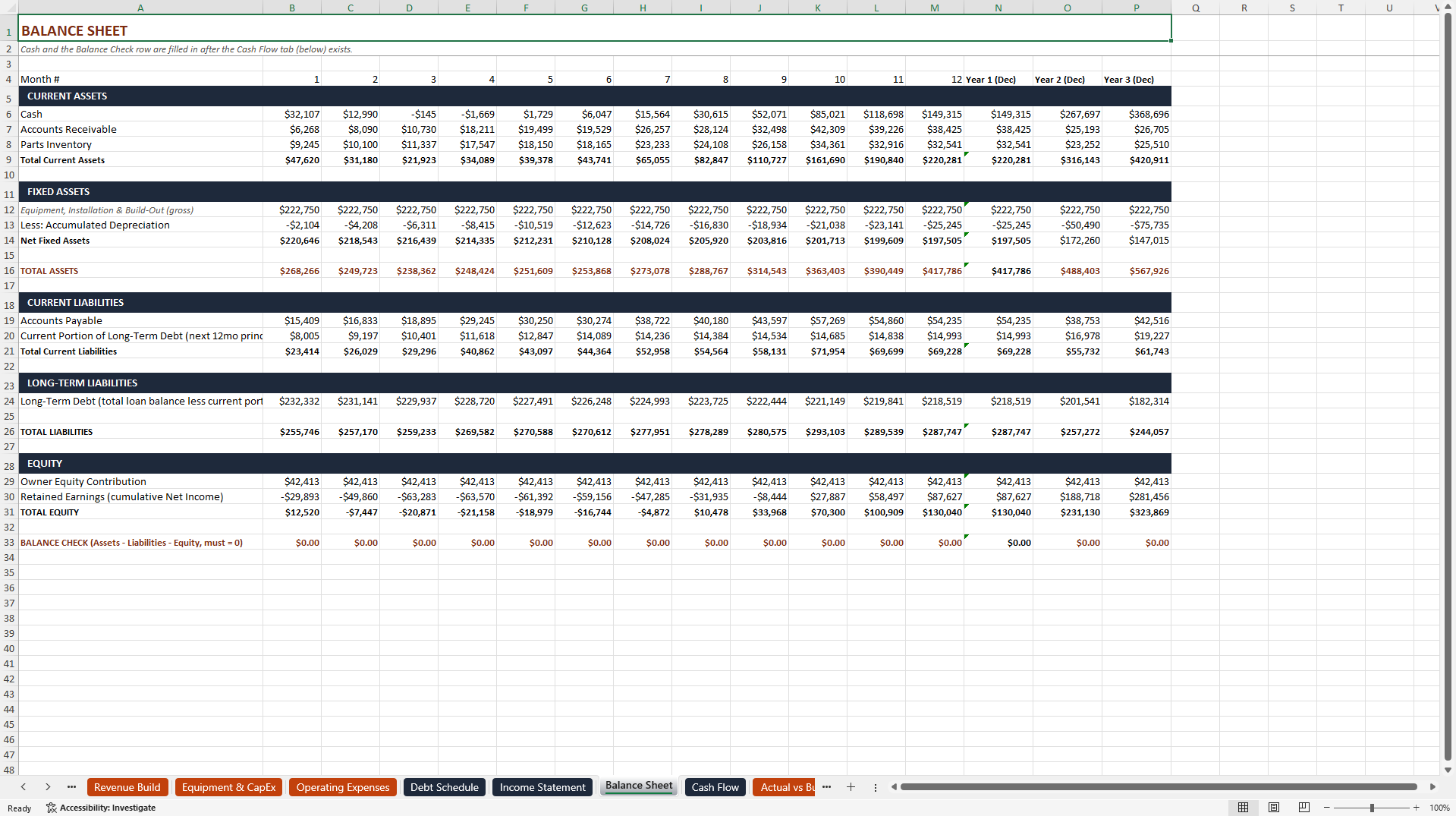Click the horizontal scrollbar thumb
Viewport: 1456px width, 816px height.
[x=1159, y=787]
